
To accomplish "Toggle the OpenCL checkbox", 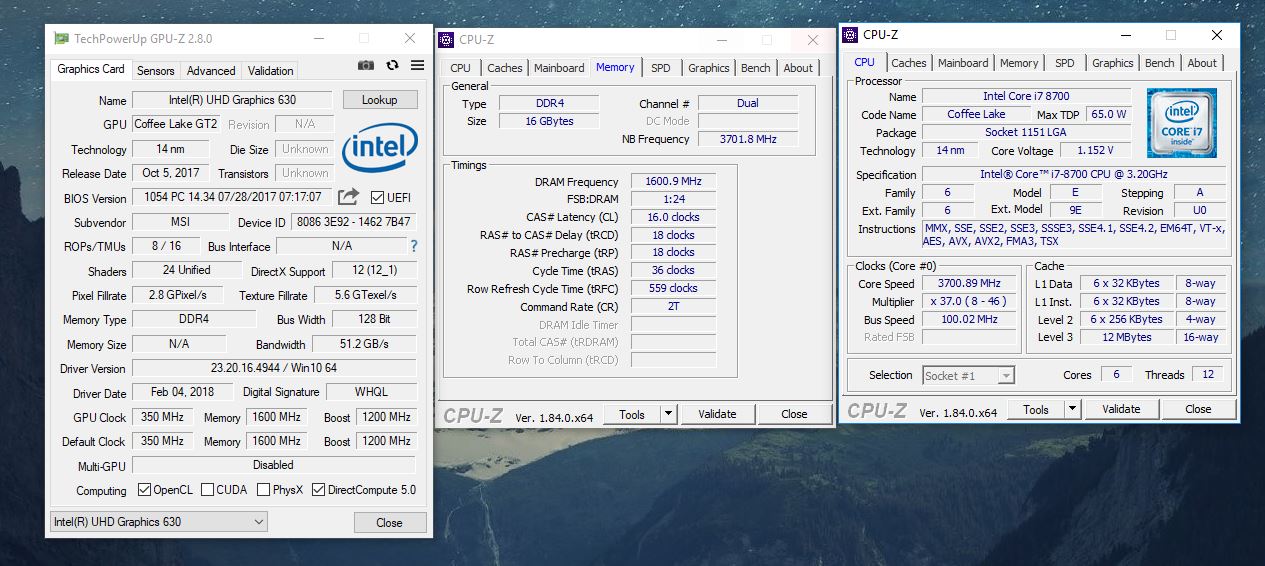I will click(144, 490).
